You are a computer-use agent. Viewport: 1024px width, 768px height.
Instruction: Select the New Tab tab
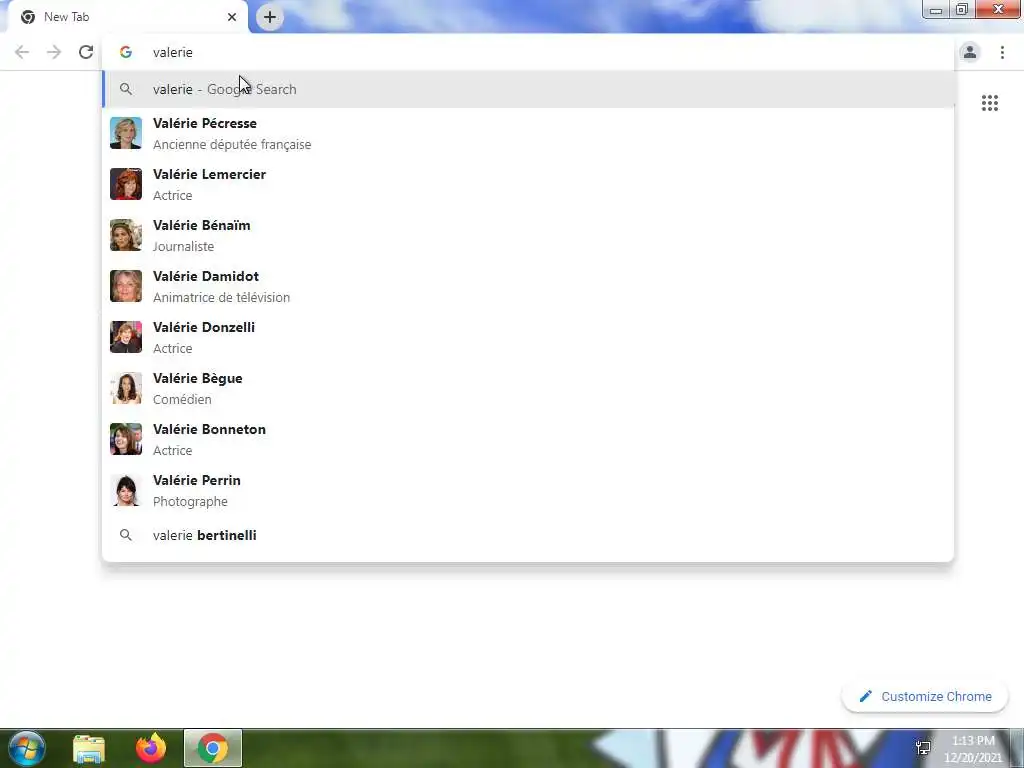point(128,17)
